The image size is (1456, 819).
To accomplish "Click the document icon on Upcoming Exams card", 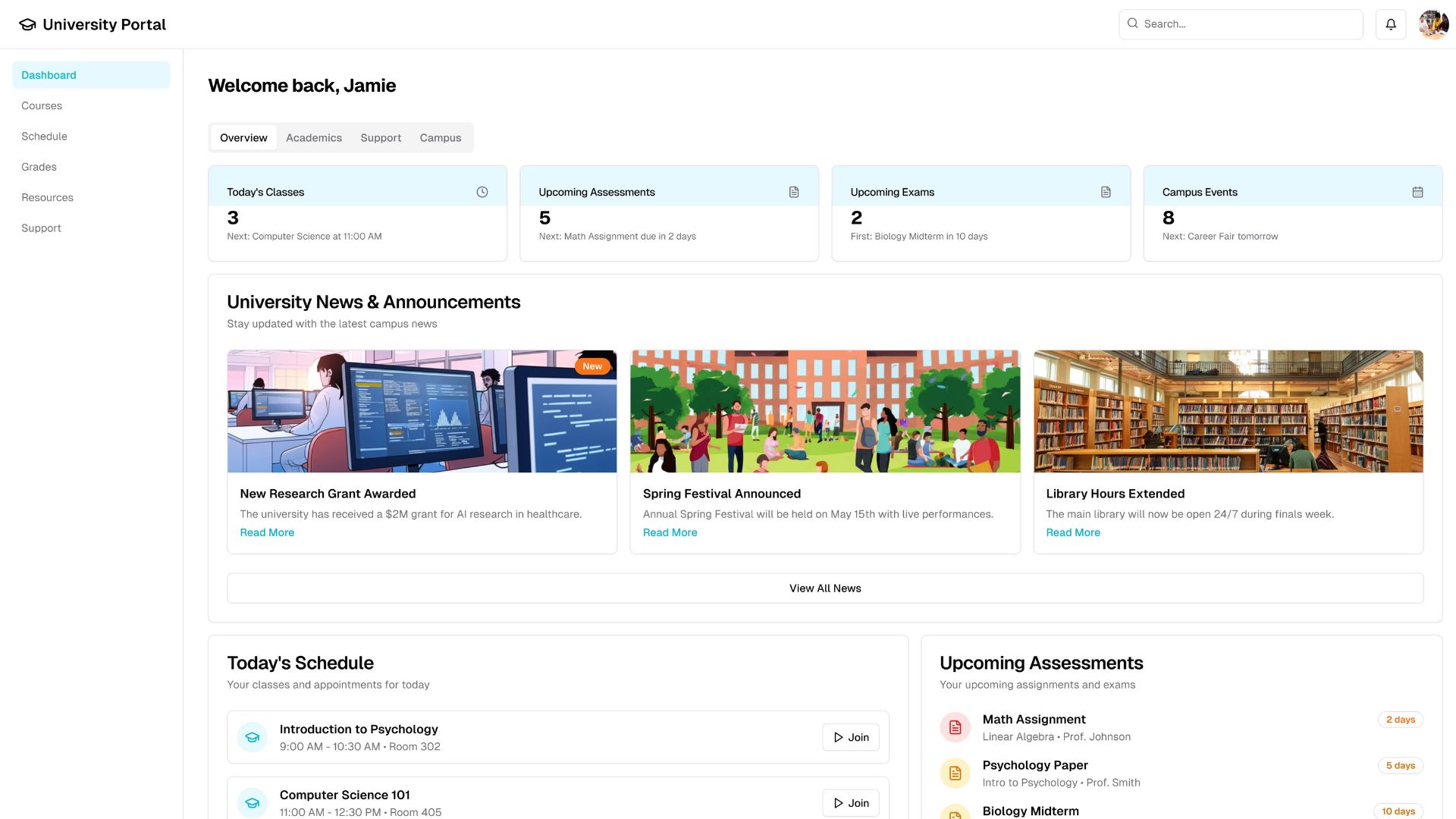I will click(x=1106, y=192).
